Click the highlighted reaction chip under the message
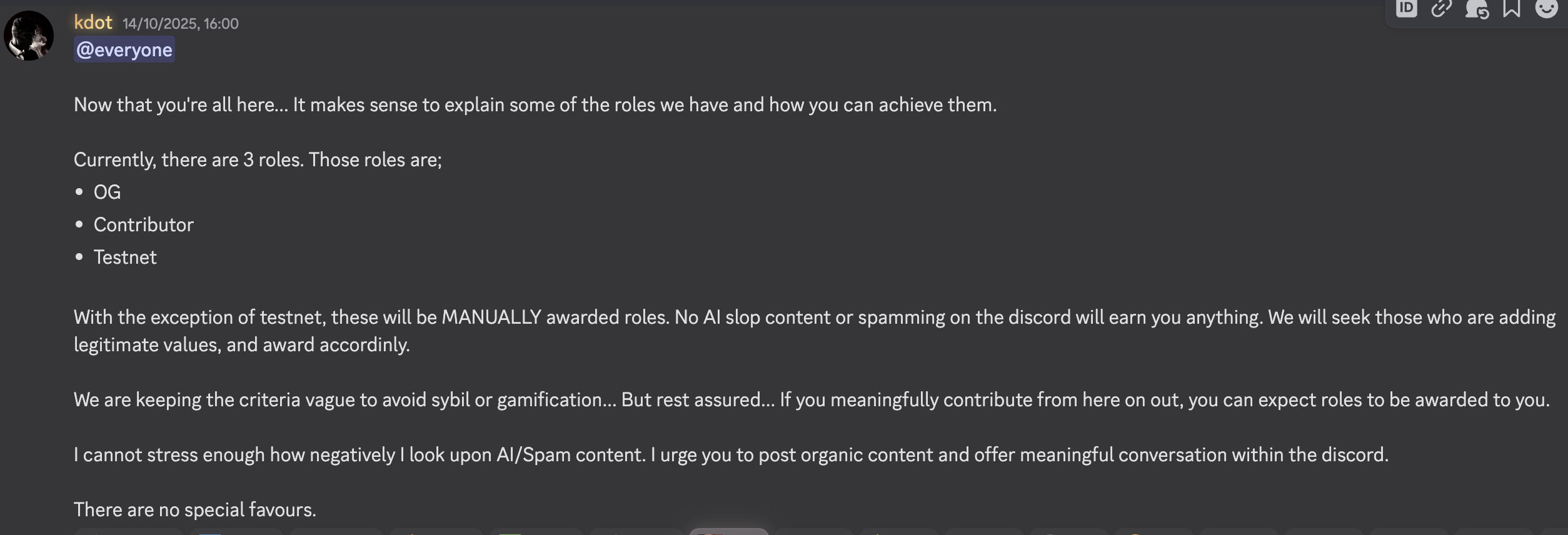Image resolution: width=1568 pixels, height=535 pixels. [728, 531]
